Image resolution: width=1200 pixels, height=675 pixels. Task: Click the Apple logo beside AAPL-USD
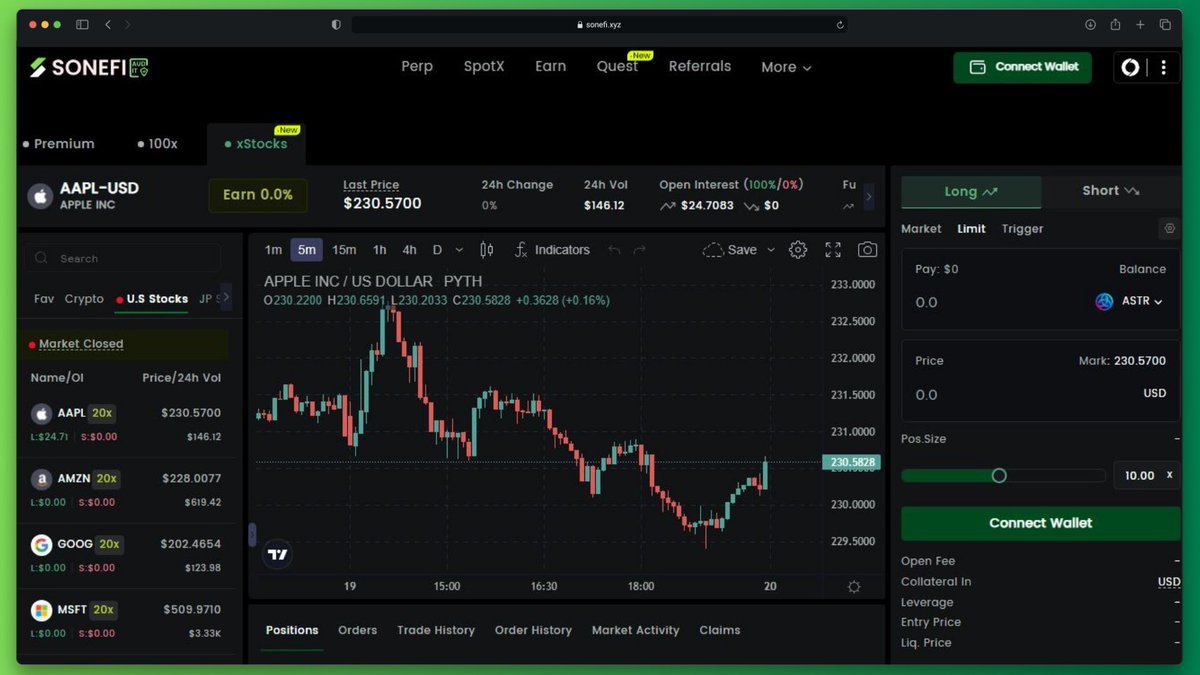[x=39, y=195]
